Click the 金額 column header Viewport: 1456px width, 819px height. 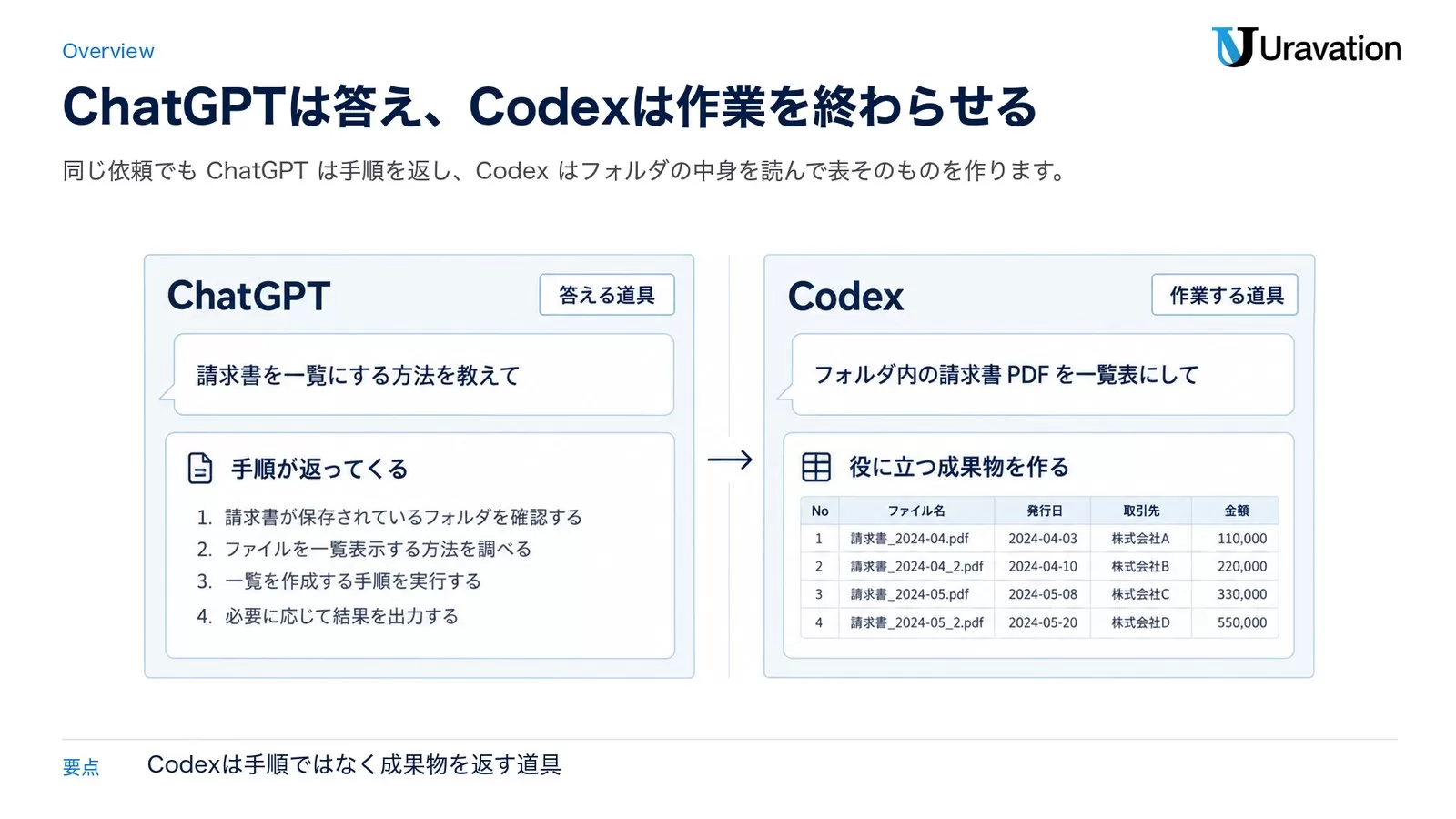[x=1236, y=511]
